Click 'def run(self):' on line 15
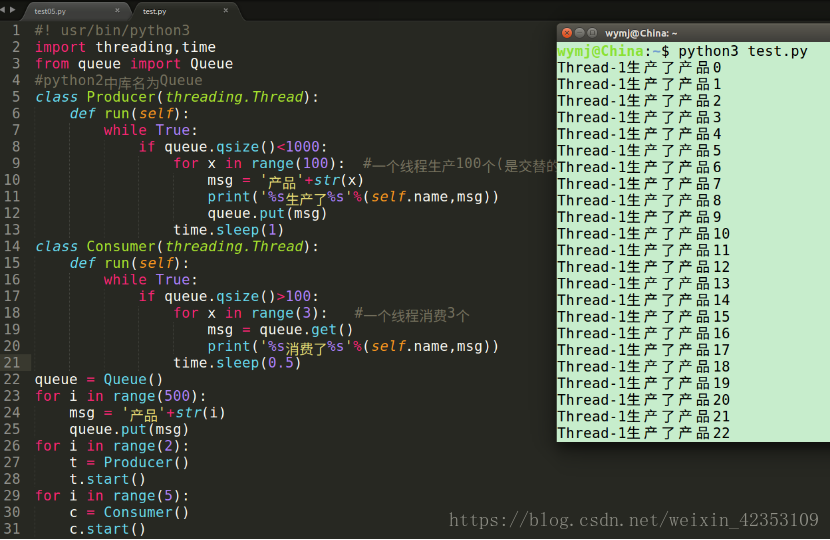This screenshot has width=830, height=540. coord(129,263)
